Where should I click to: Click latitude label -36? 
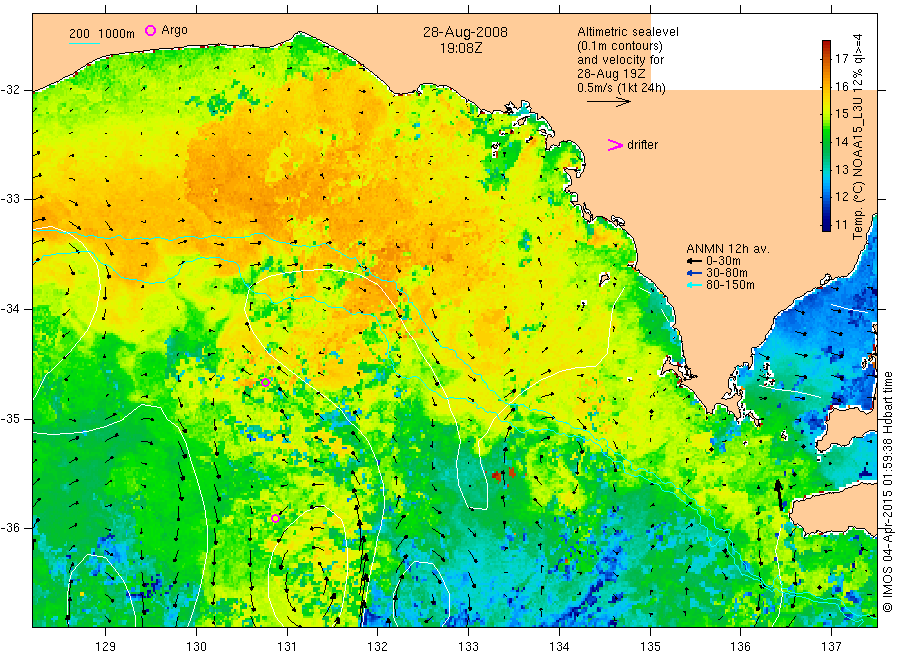point(10,528)
